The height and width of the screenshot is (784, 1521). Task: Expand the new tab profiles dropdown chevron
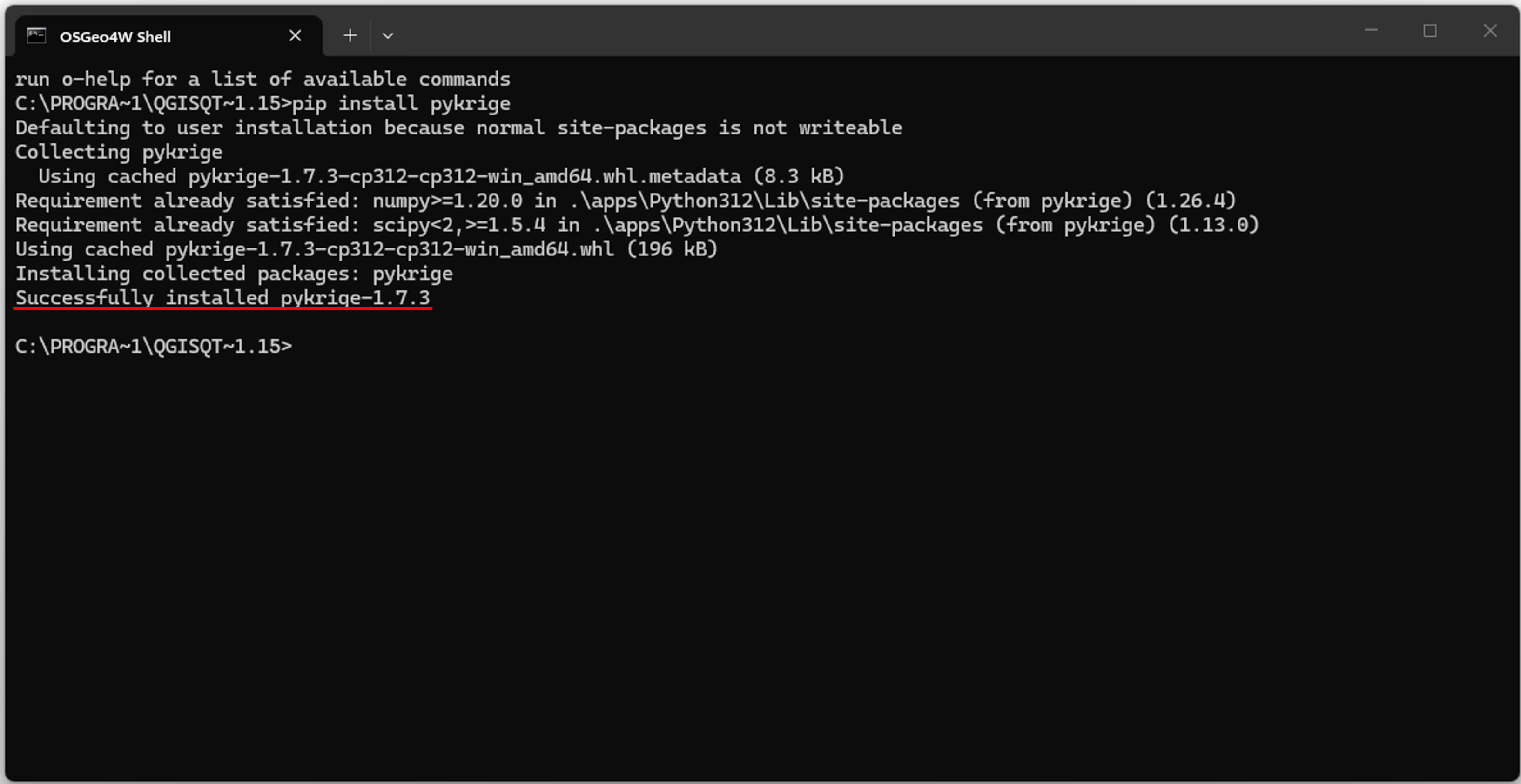[388, 35]
